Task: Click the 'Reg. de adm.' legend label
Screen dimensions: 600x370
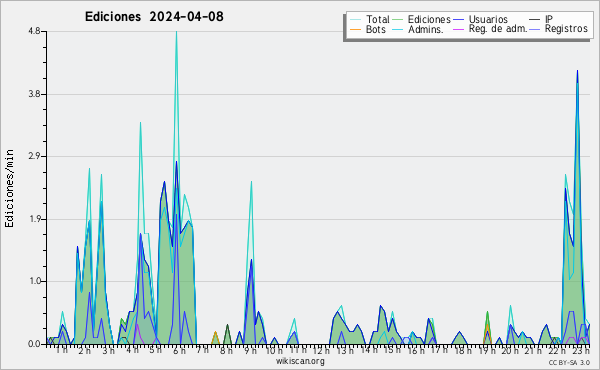Action: click(498, 29)
